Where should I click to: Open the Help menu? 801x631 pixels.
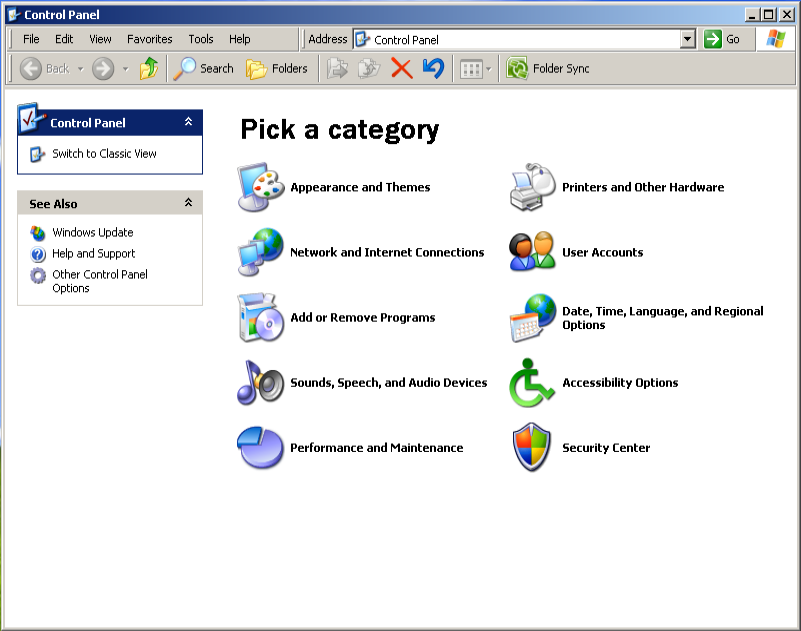point(240,39)
